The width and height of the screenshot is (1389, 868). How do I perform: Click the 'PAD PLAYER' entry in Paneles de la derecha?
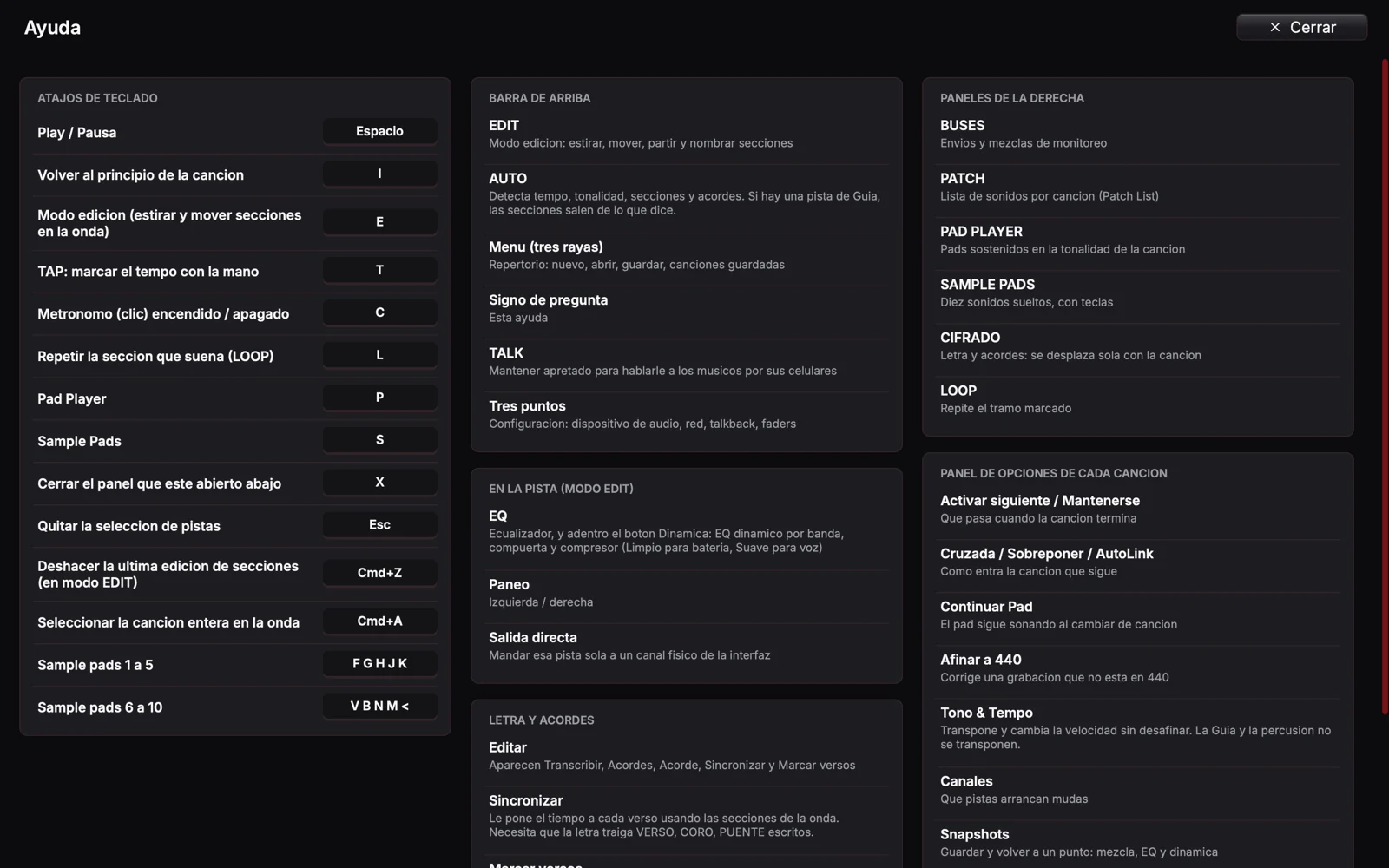[1138, 240]
